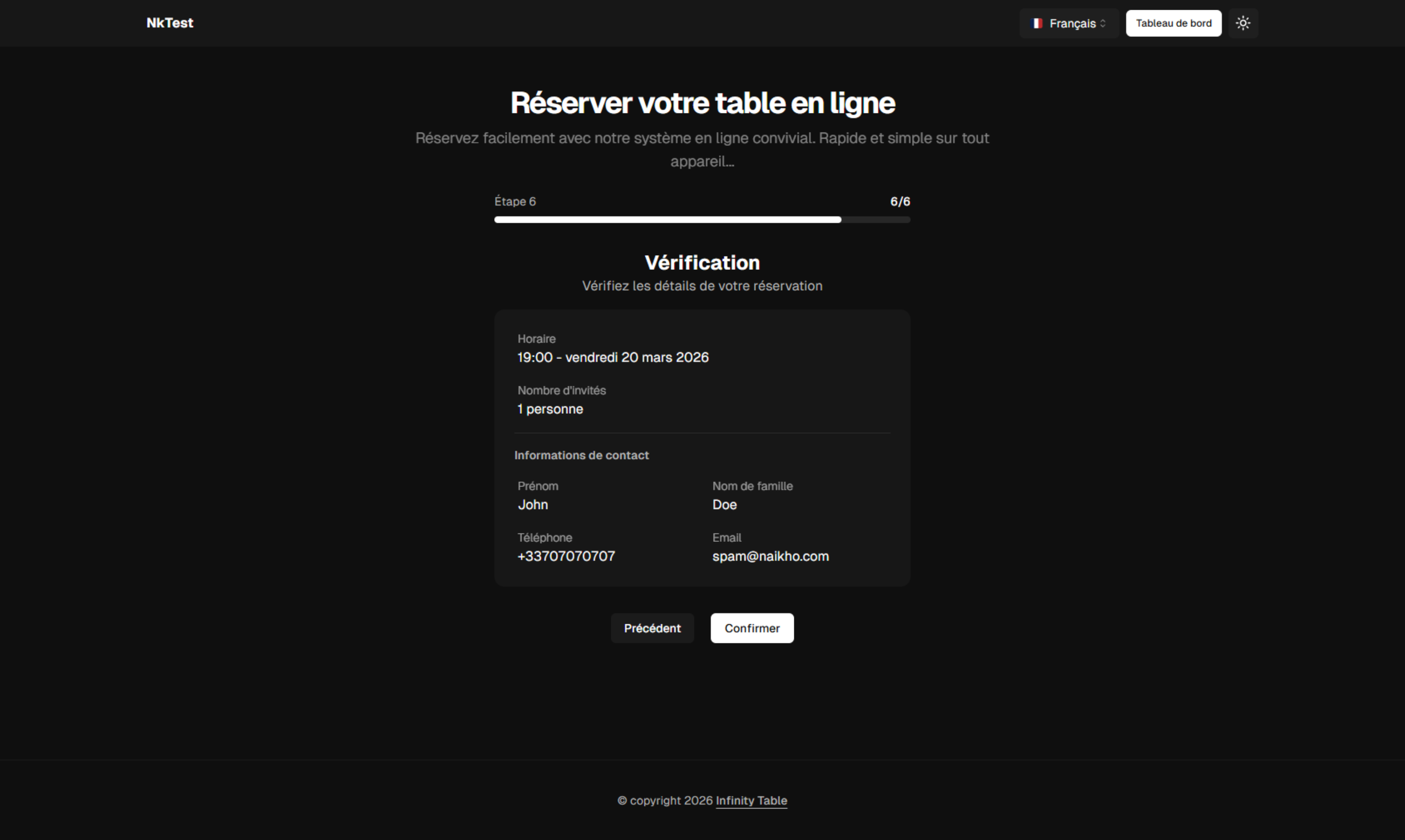Image resolution: width=1405 pixels, height=840 pixels.
Task: Click the Étape 6 step label
Action: click(515, 202)
